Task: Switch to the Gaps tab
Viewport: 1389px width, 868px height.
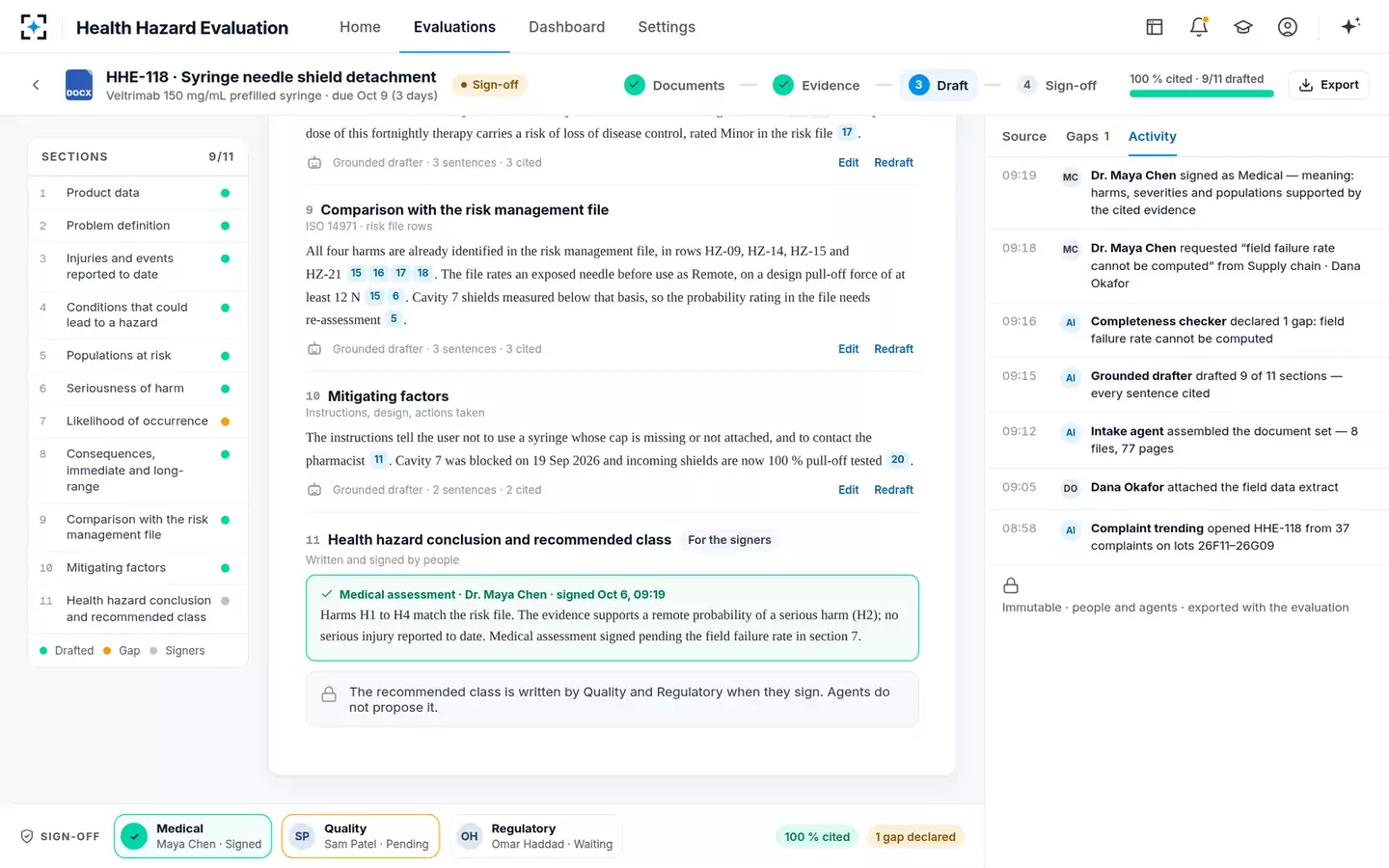Action: click(x=1087, y=136)
